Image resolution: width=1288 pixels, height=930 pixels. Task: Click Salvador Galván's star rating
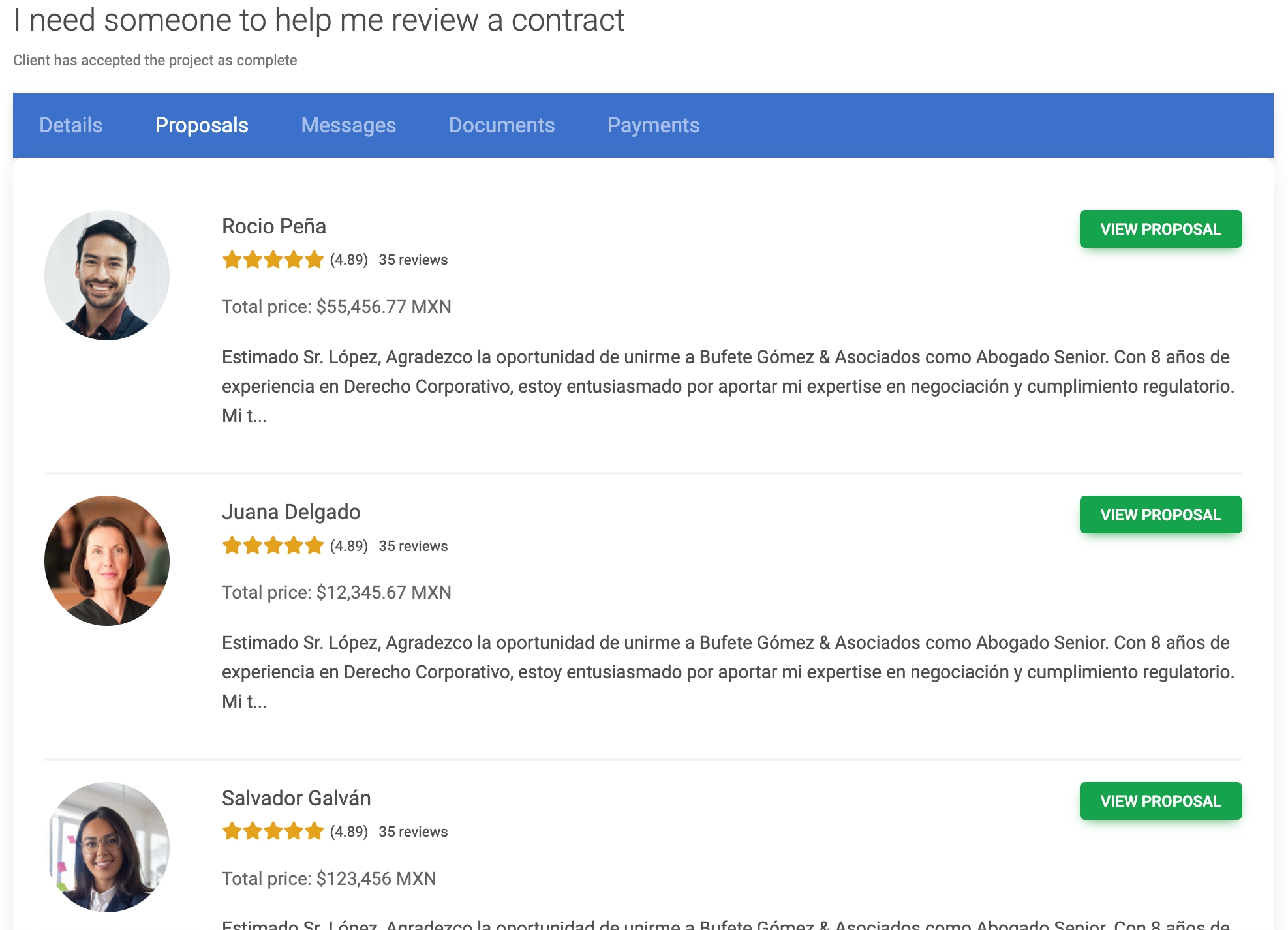point(273,832)
